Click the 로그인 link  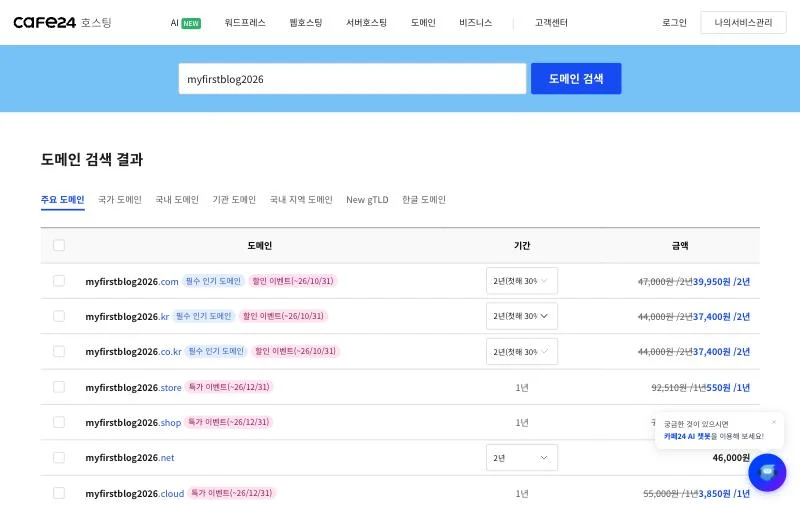pos(674,22)
